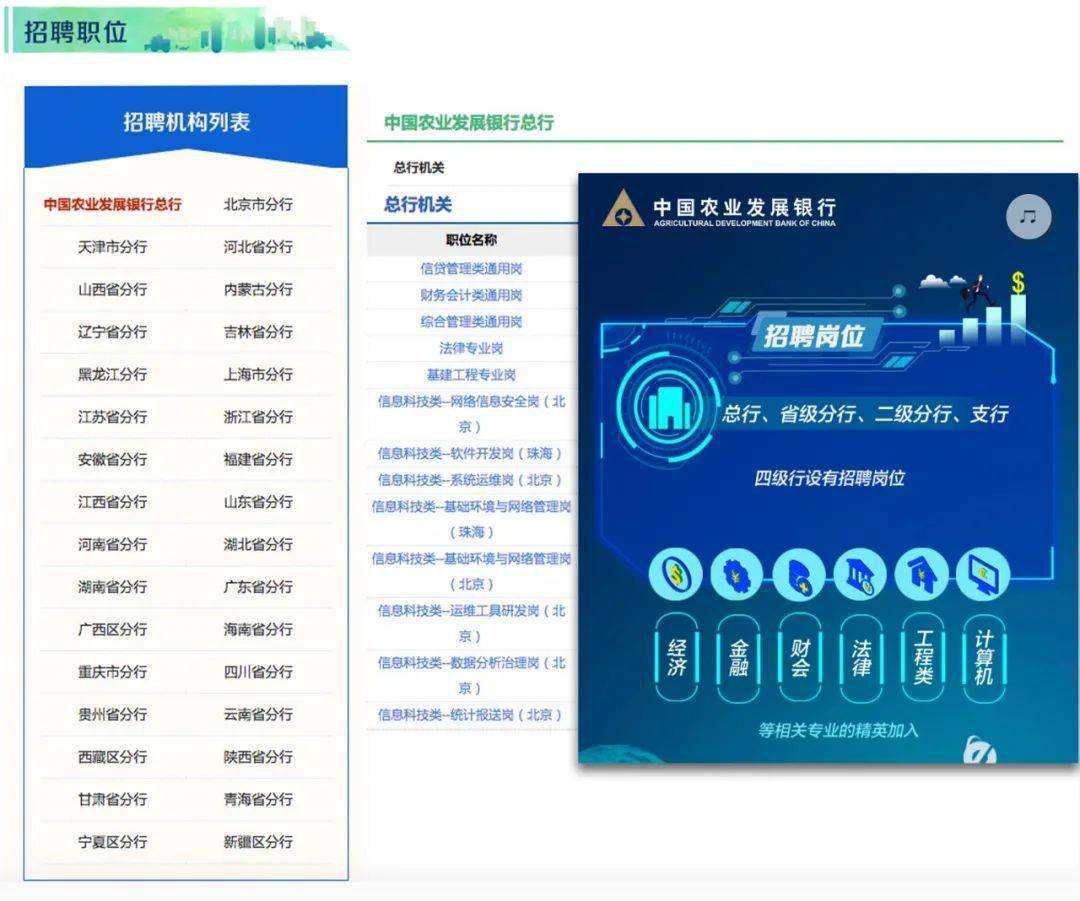Open 新疆区分行 branch
Screen dimensions: 1080x901
pyautogui.click(x=258, y=842)
